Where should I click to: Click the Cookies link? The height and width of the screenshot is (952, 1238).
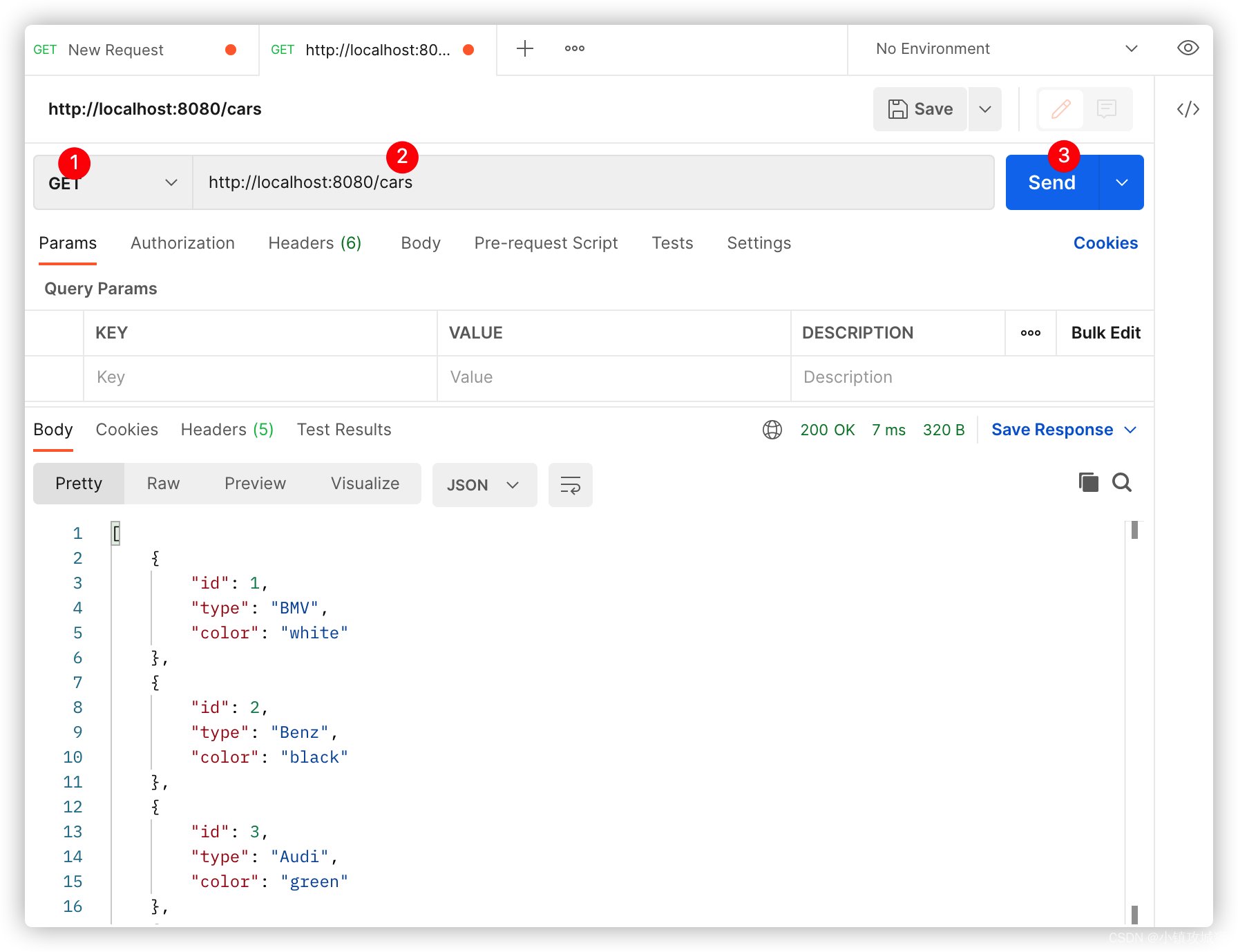[x=1105, y=243]
